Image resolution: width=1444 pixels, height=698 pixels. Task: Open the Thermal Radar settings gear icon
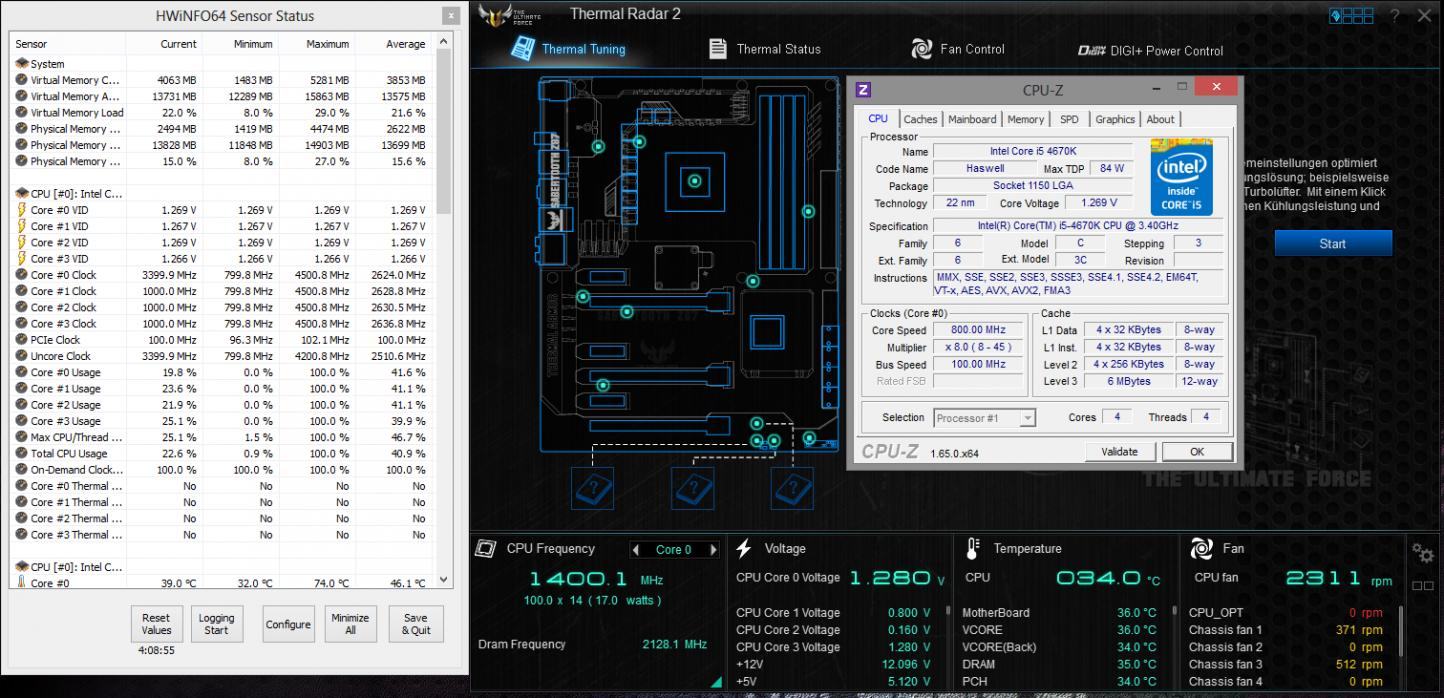1423,552
